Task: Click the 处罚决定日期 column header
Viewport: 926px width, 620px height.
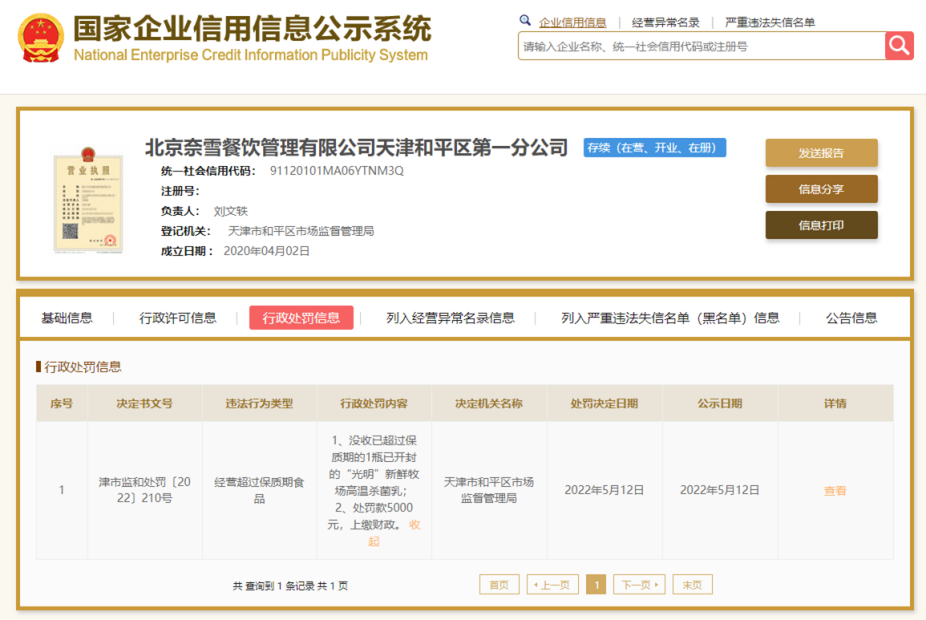Action: (x=604, y=403)
